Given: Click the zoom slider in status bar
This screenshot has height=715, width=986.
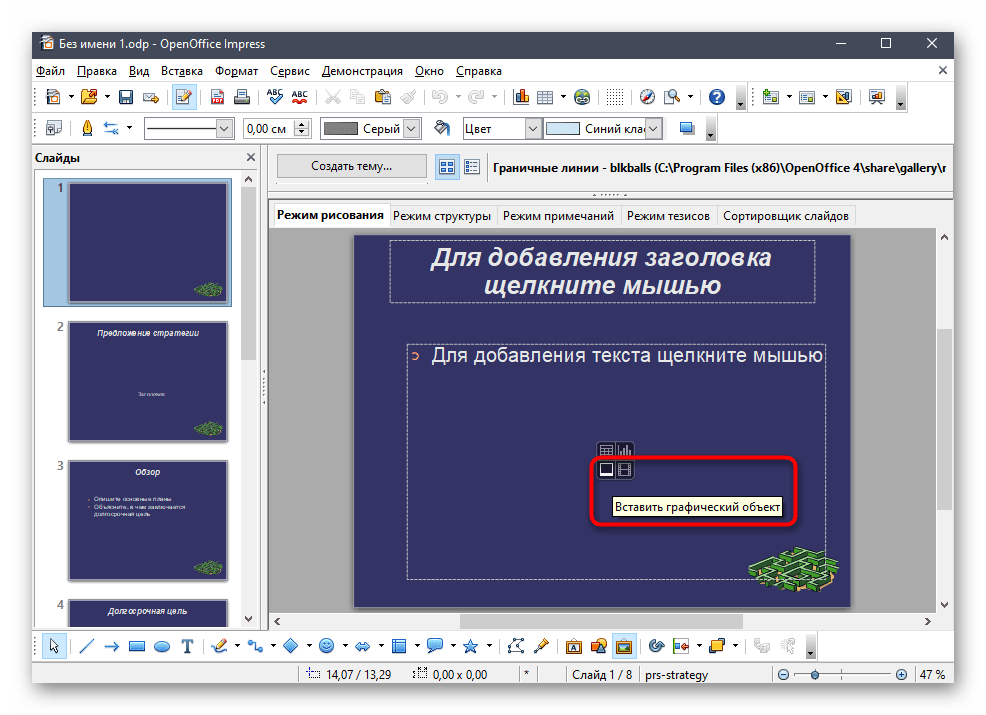Looking at the screenshot, I should point(815,675).
